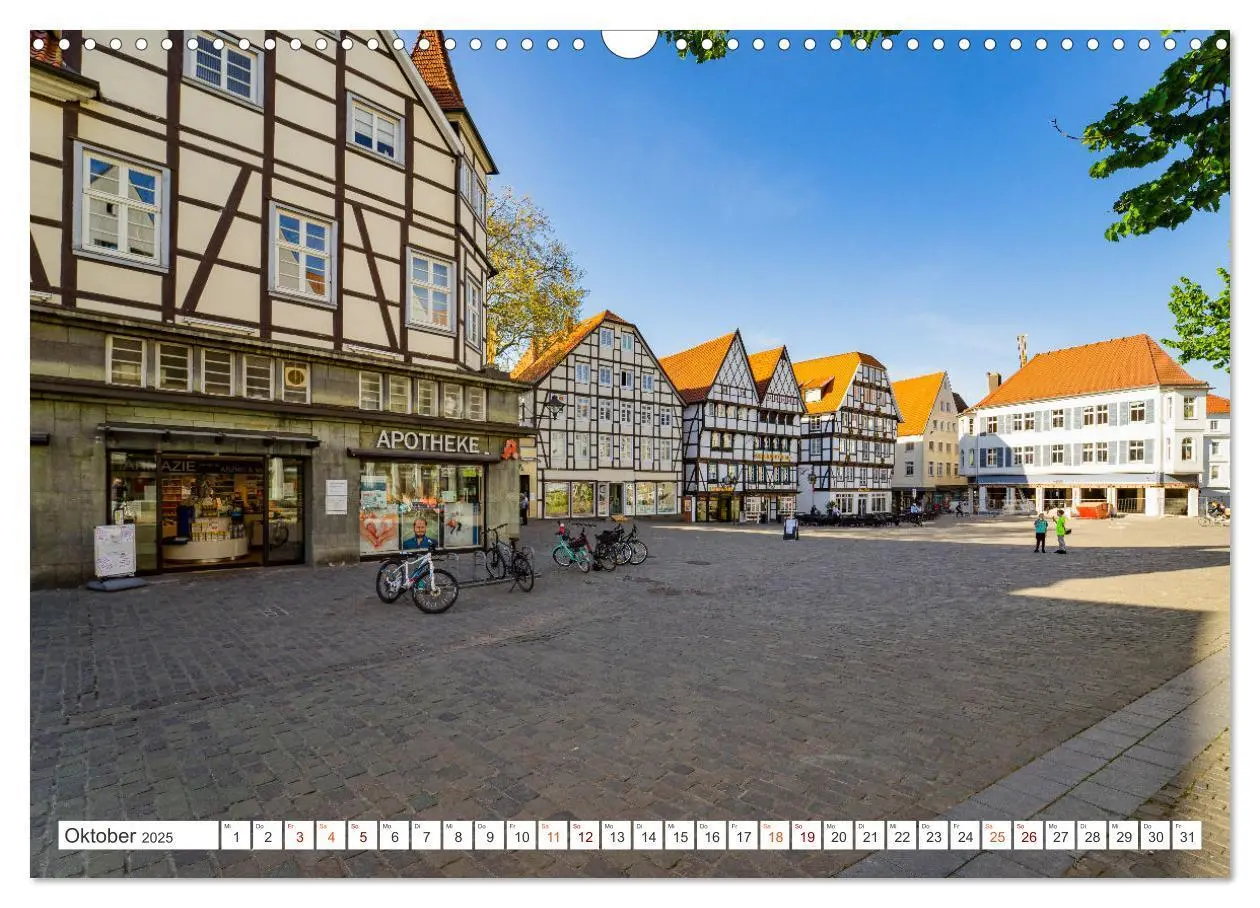
Task: Click date 14 in the calendar strip
Action: pos(647,836)
